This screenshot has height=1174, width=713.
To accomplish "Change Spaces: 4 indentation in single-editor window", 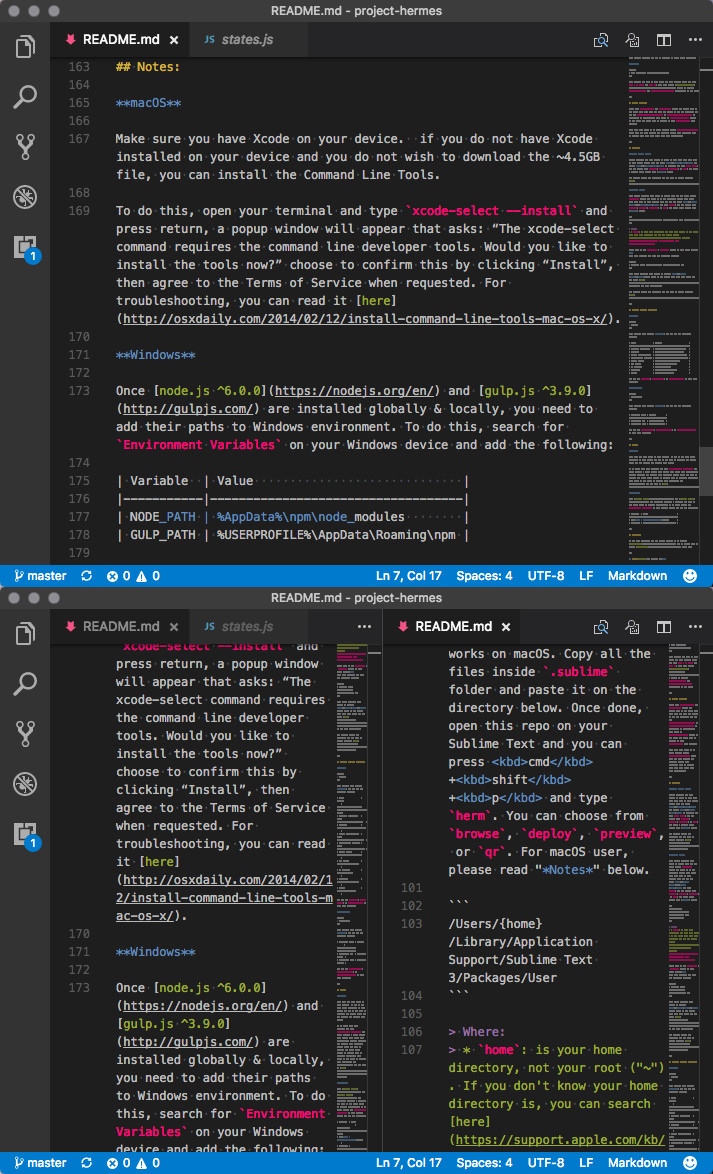I will 484,576.
